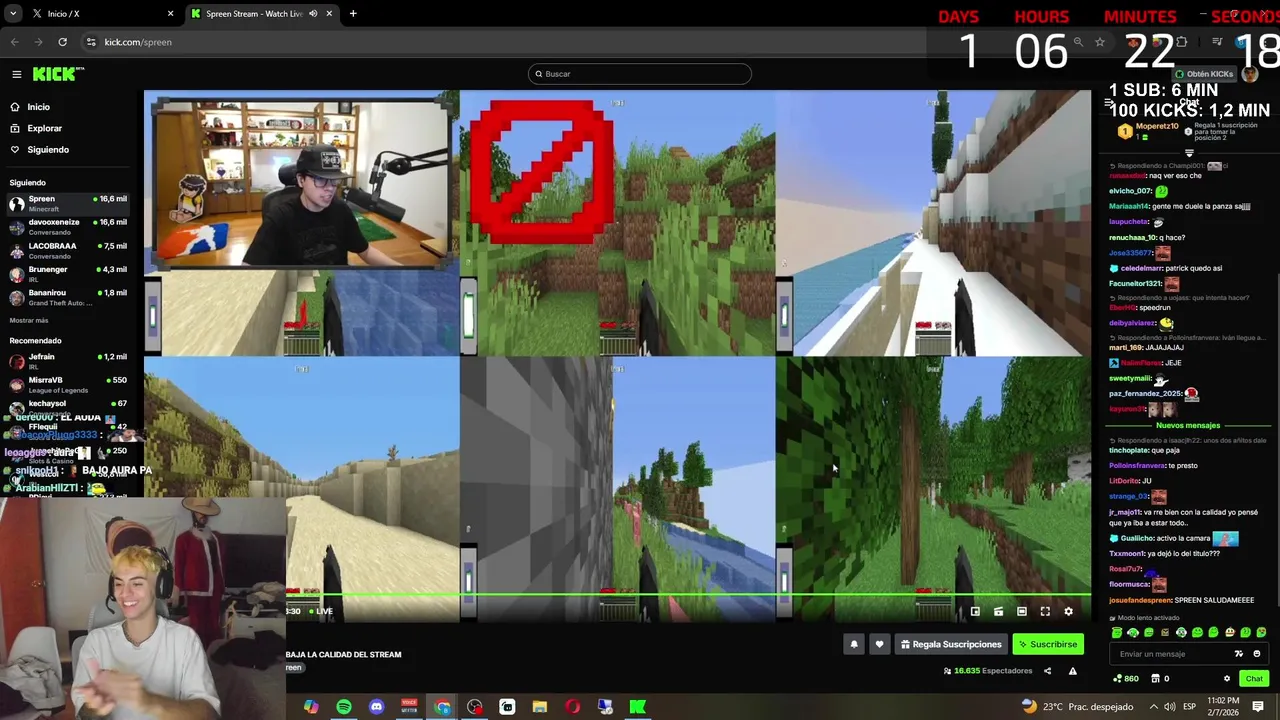Toggle fullscreen in the video player
1280x720 pixels.
[1045, 612]
